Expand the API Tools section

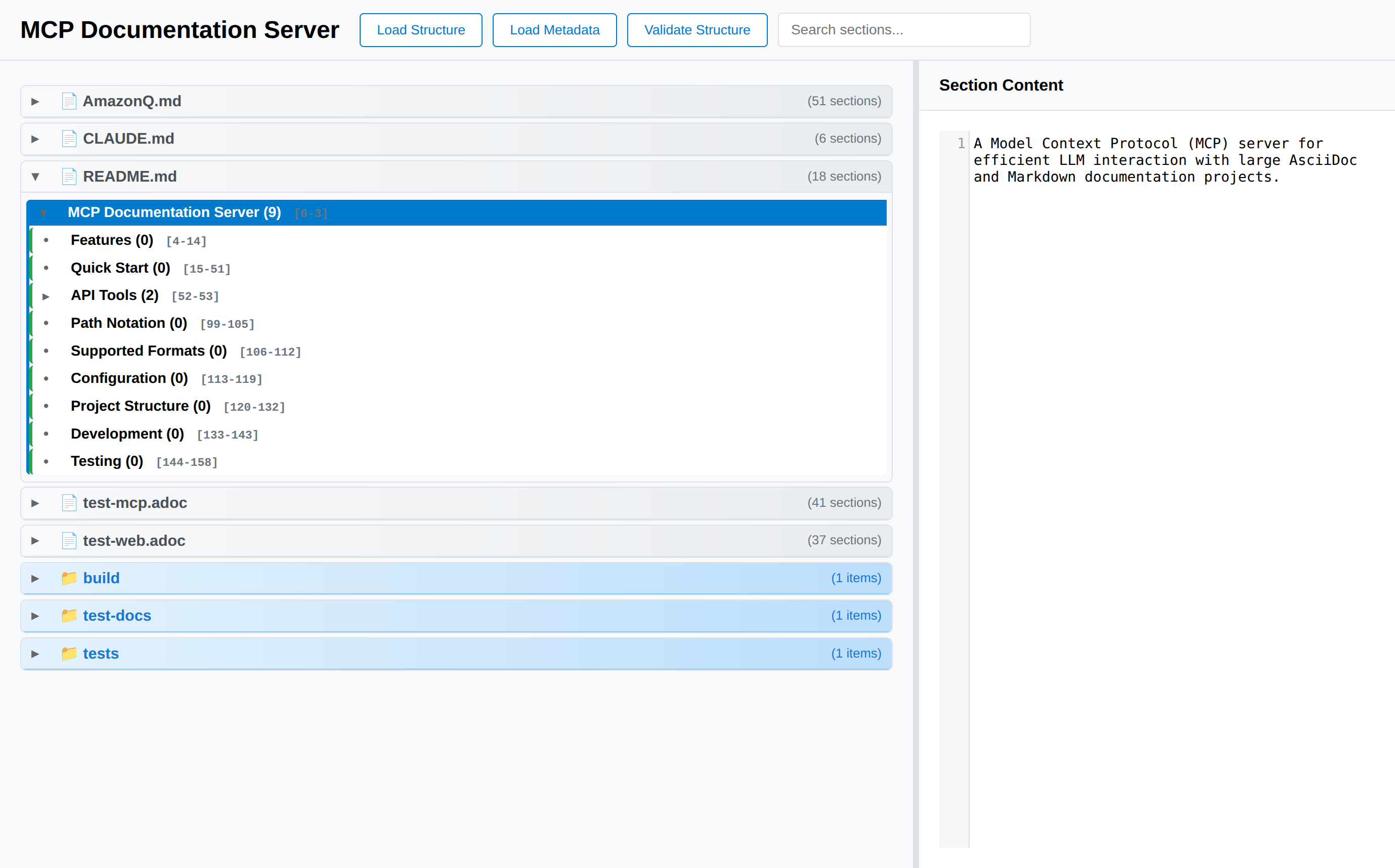[x=47, y=296]
